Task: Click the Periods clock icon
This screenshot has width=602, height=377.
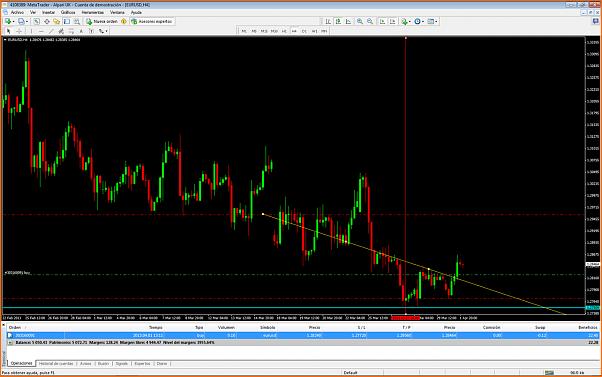Action: (x=417, y=21)
